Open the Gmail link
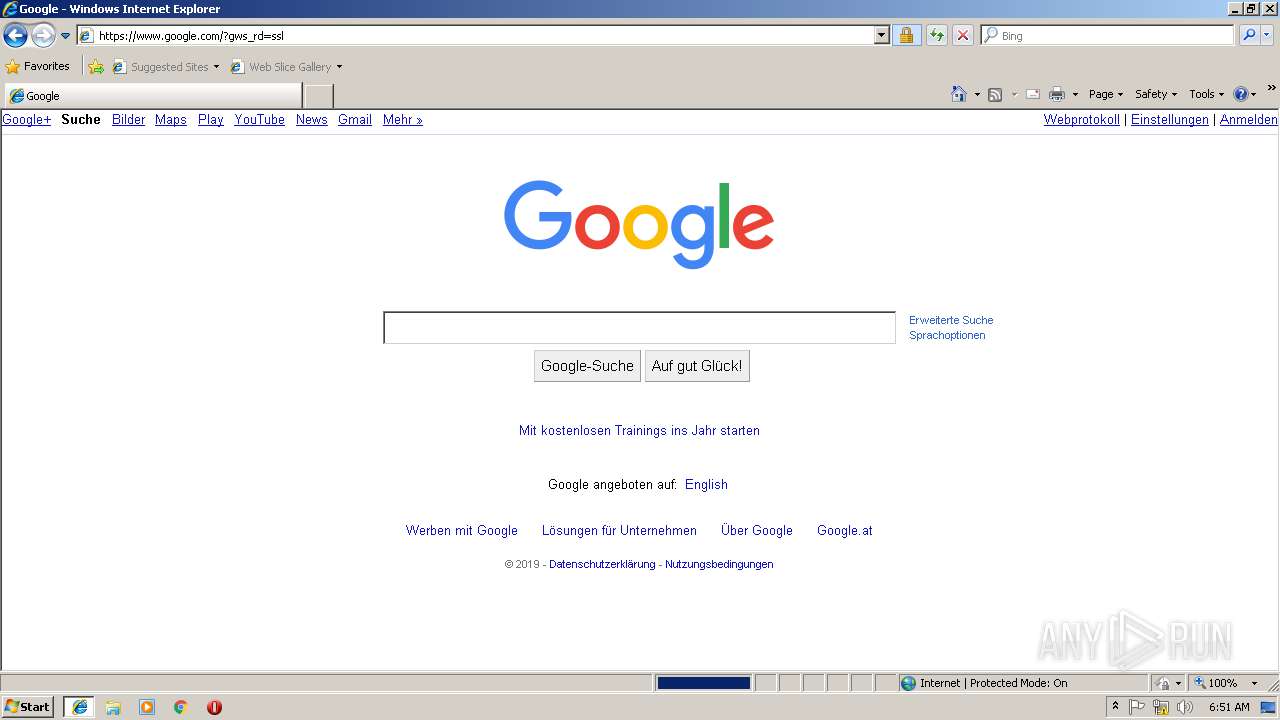Viewport: 1280px width, 720px height. [355, 120]
